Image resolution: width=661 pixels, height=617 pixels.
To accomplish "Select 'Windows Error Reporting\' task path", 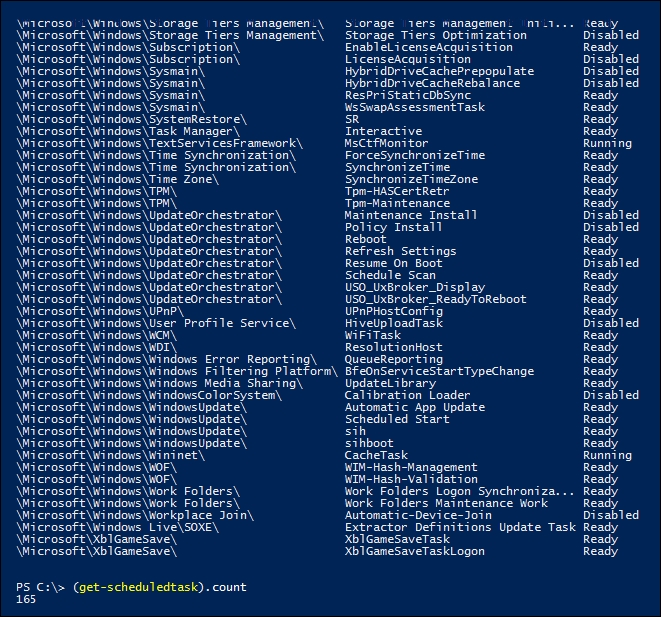I will coord(167,359).
